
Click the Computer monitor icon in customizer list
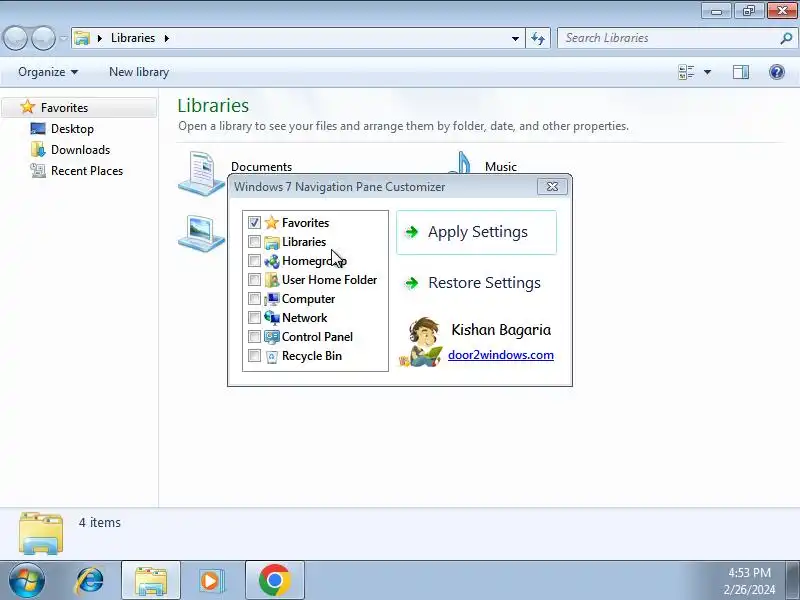click(271, 298)
